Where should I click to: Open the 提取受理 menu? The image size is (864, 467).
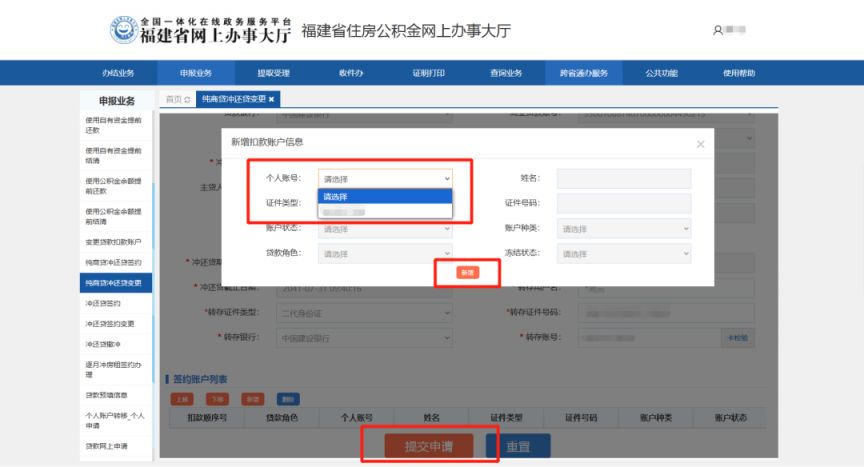[273, 73]
